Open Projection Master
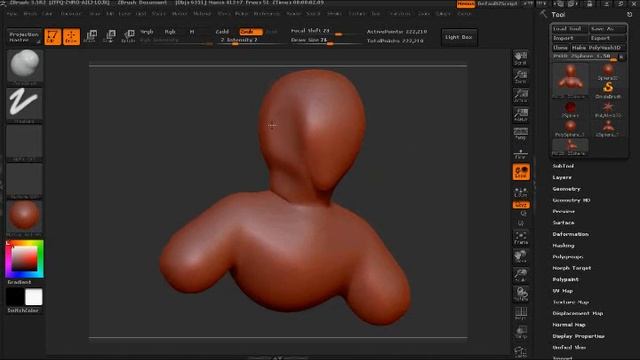The image size is (640, 360). (x=24, y=37)
